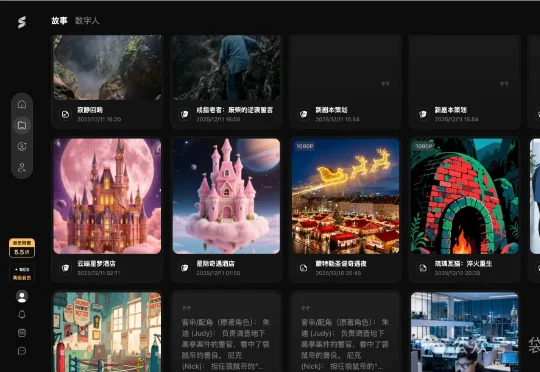Open the Christmas sleigh market thumbnail
Image resolution: width=540 pixels, height=372 pixels.
345,196
